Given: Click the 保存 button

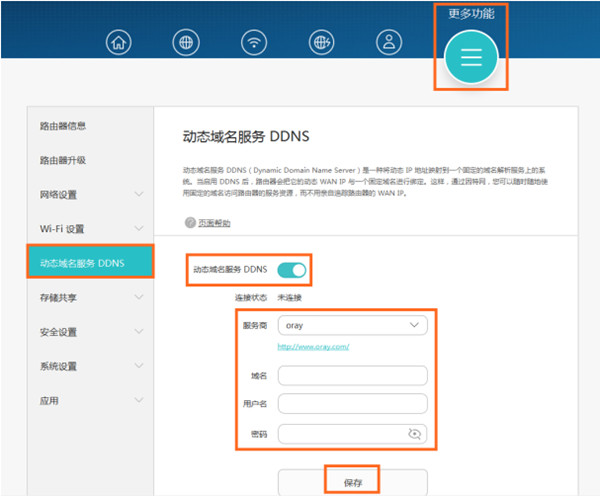Looking at the screenshot, I should click(352, 482).
